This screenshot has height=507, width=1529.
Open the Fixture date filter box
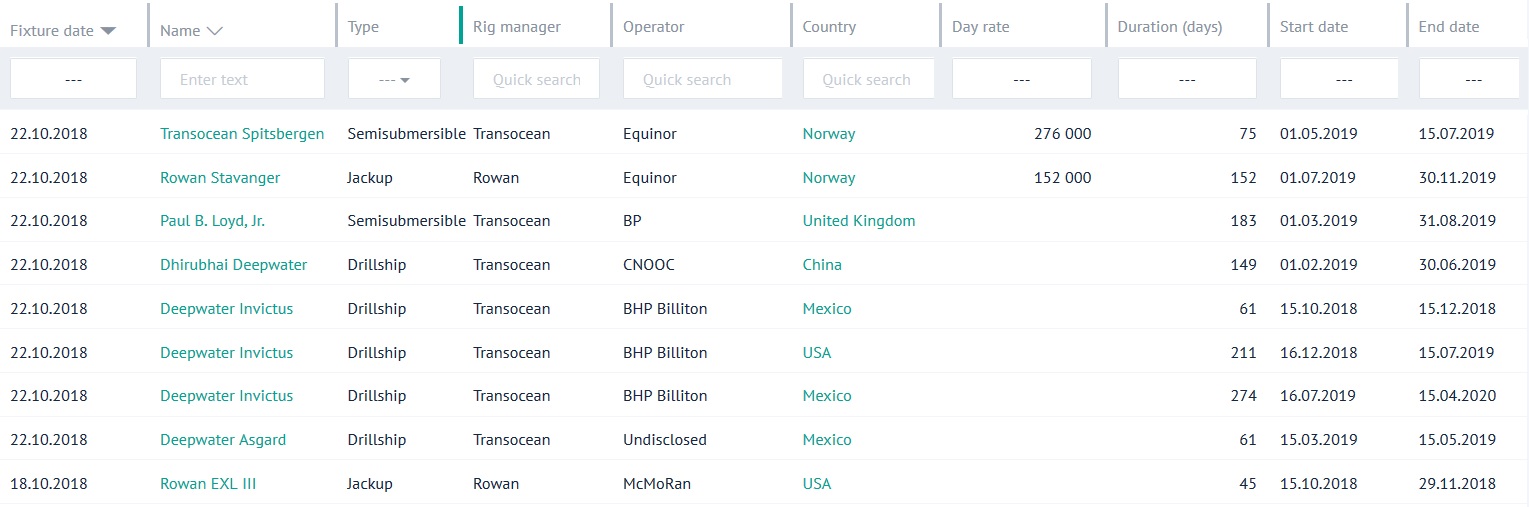coord(73,79)
